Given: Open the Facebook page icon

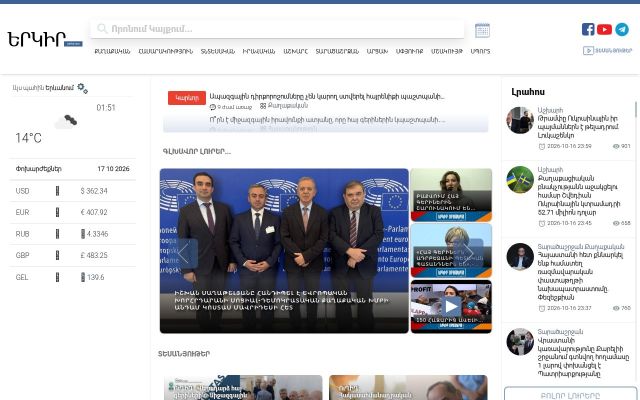Looking at the screenshot, I should pyautogui.click(x=588, y=29).
